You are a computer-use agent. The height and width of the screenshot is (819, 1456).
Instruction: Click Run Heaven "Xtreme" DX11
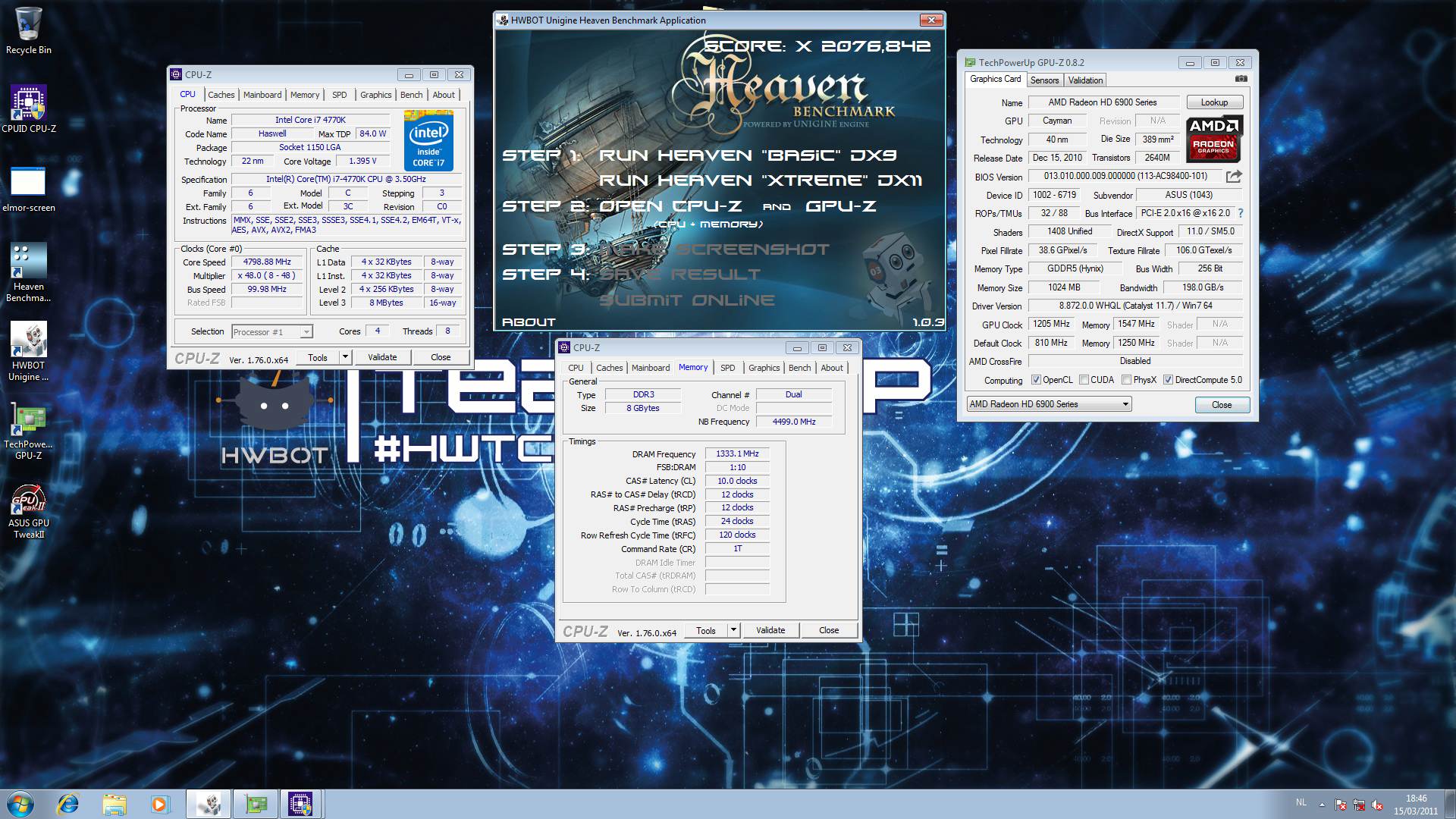(760, 180)
